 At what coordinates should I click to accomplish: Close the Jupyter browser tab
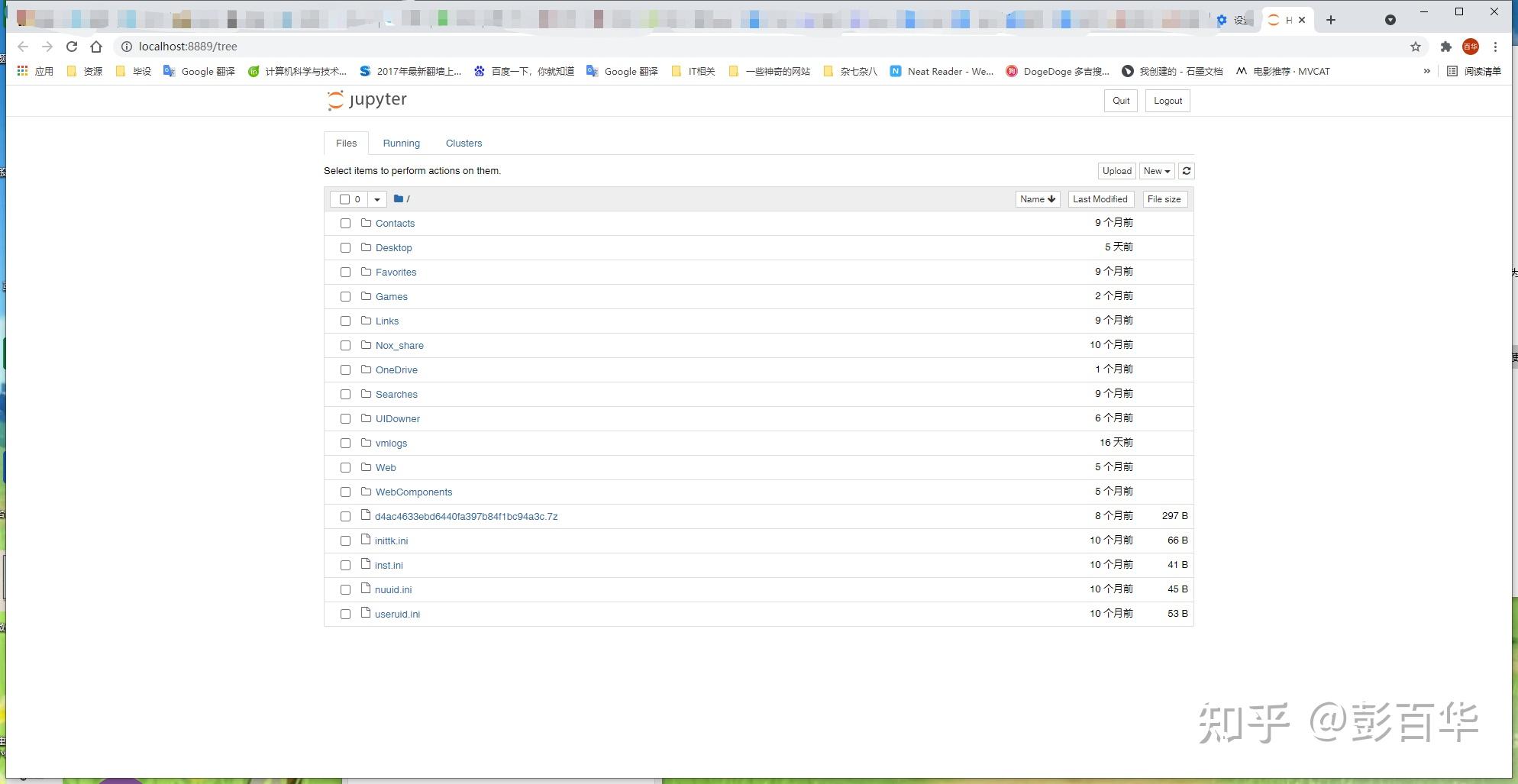point(1302,20)
